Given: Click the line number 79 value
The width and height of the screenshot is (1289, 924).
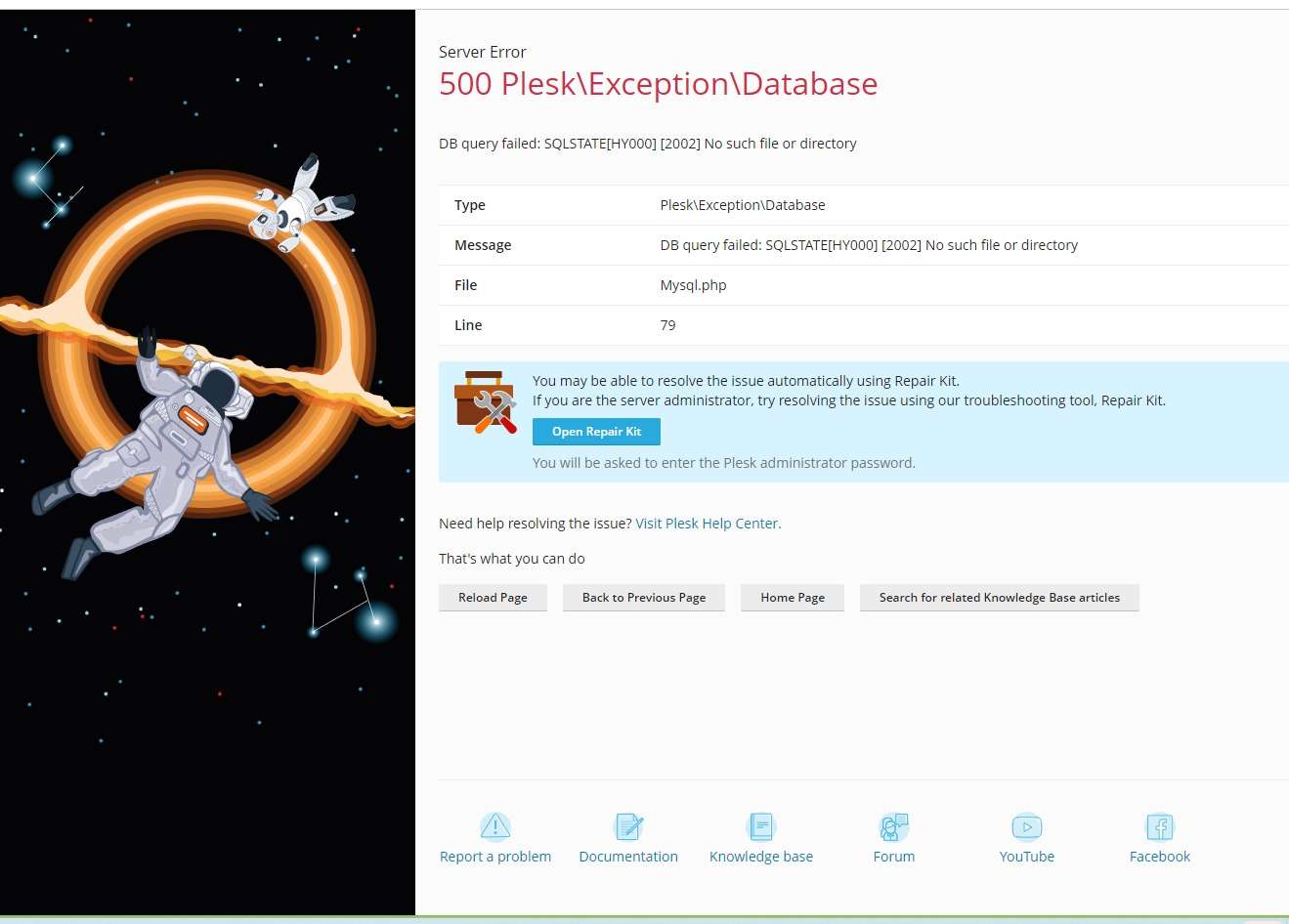Looking at the screenshot, I should (x=668, y=325).
